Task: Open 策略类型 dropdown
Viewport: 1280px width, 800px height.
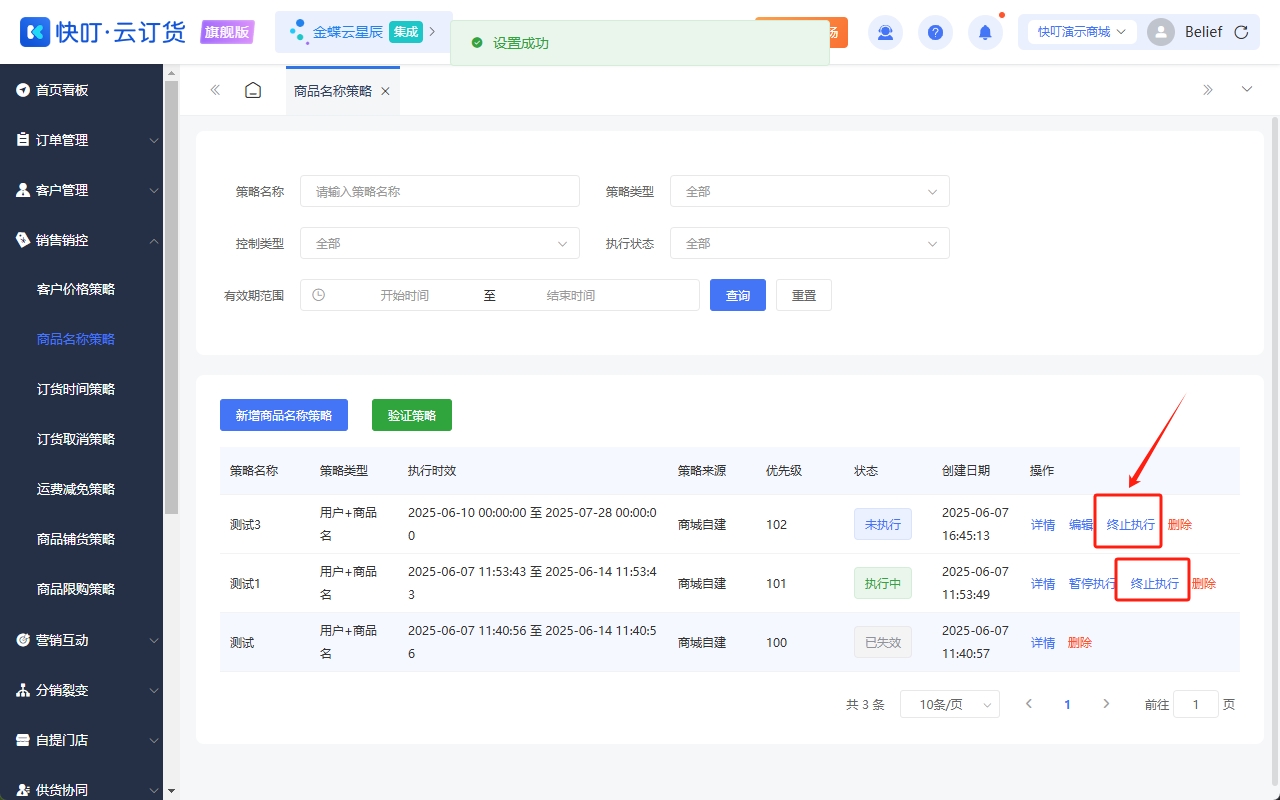Action: click(810, 191)
